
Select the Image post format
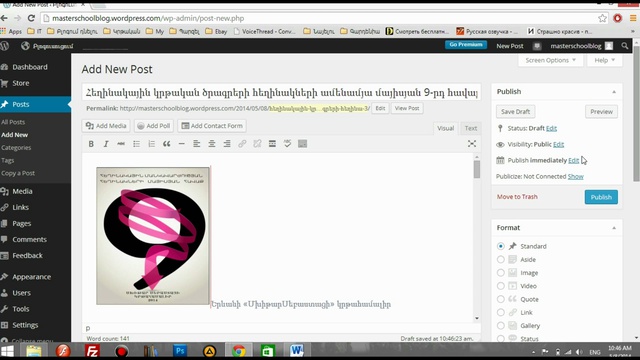click(x=500, y=273)
